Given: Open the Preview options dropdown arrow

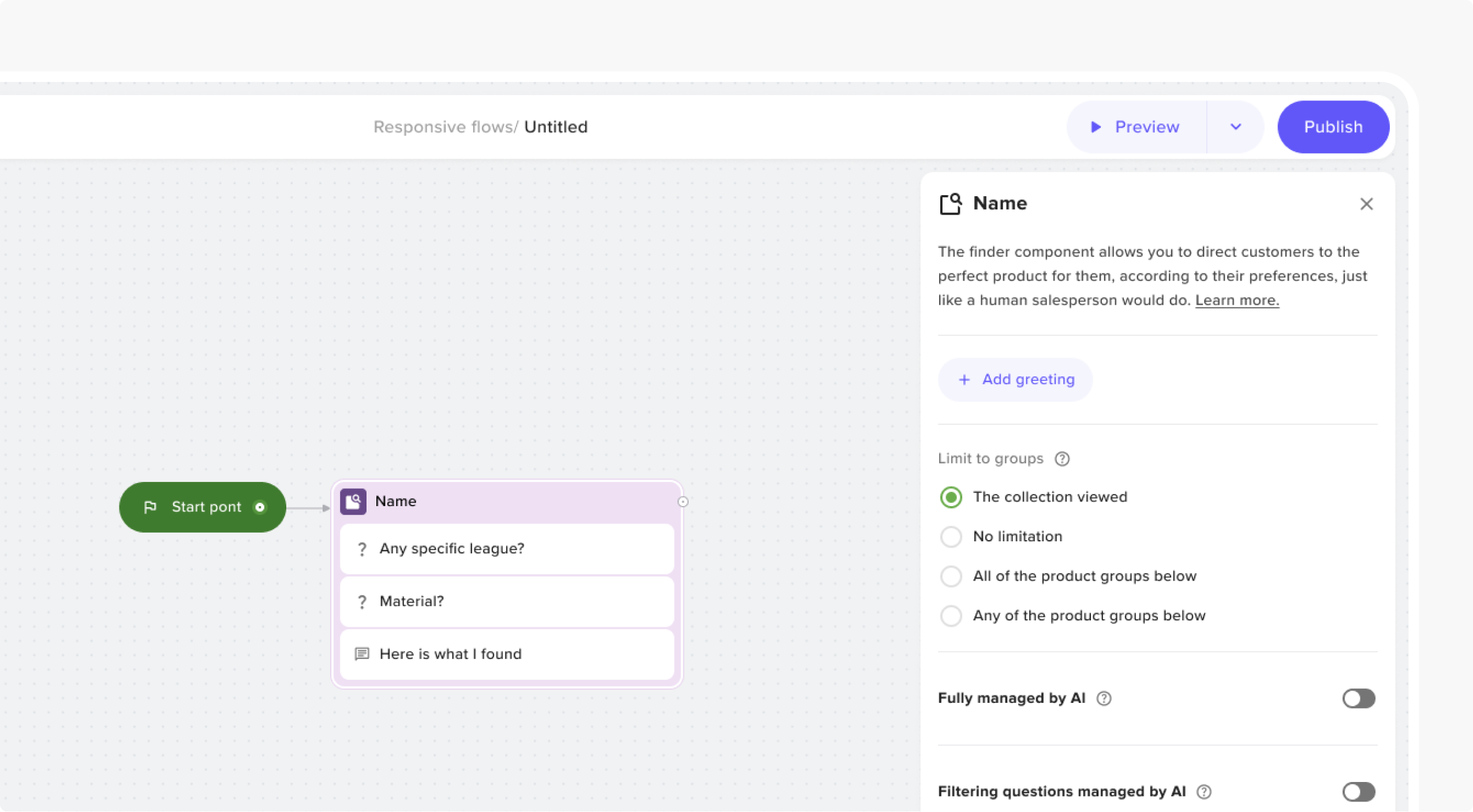Looking at the screenshot, I should point(1235,127).
